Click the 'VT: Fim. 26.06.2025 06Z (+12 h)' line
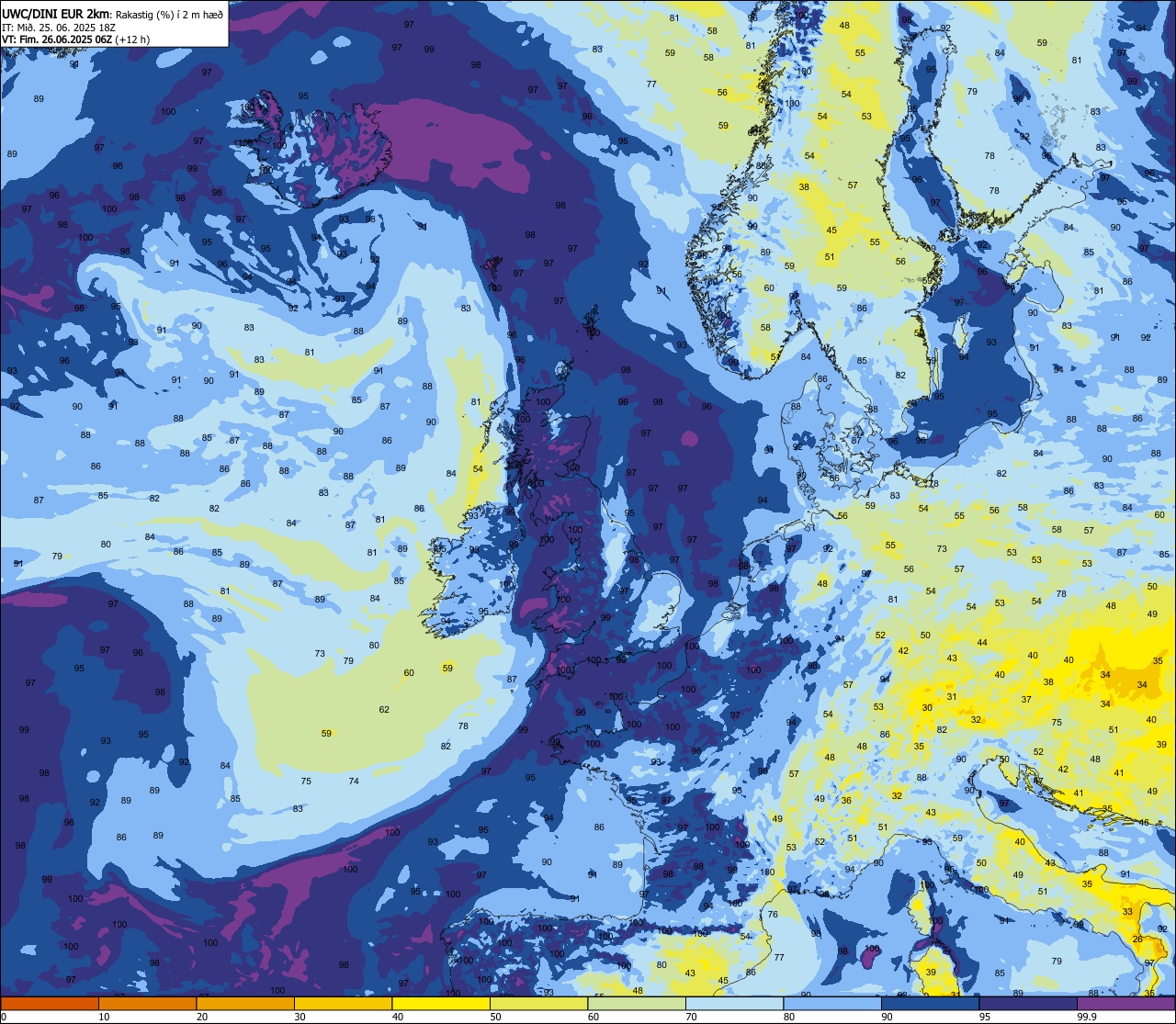The image size is (1176, 1024). [75, 39]
